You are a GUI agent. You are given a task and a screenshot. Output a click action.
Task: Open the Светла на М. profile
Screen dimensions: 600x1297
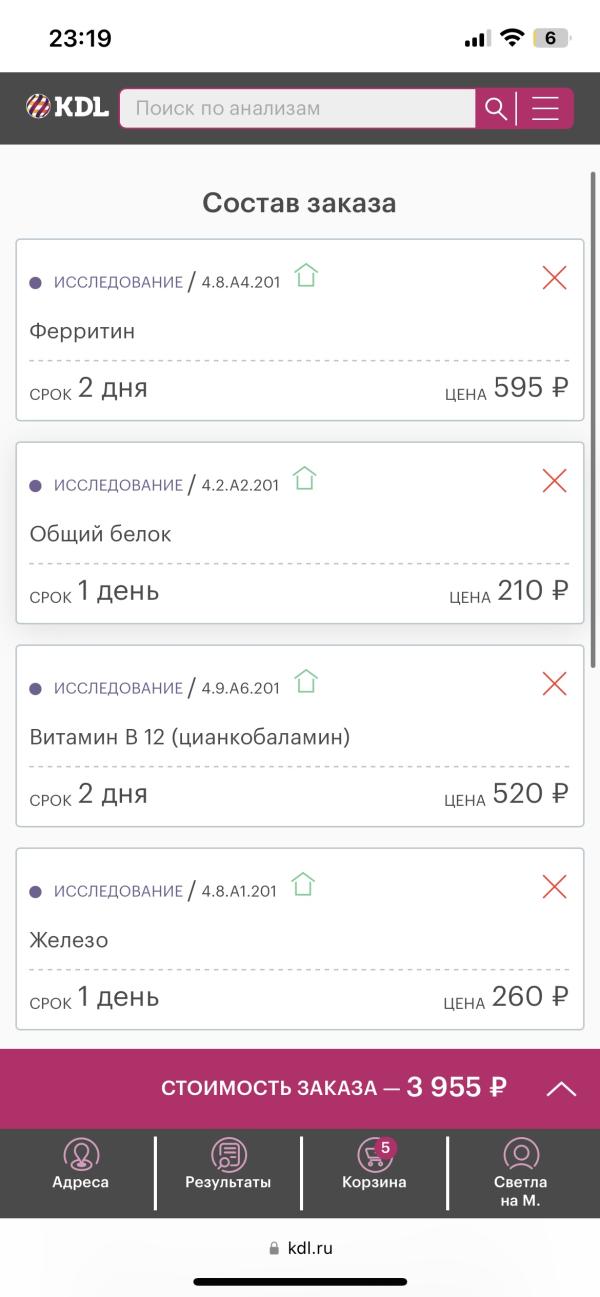(x=521, y=1173)
